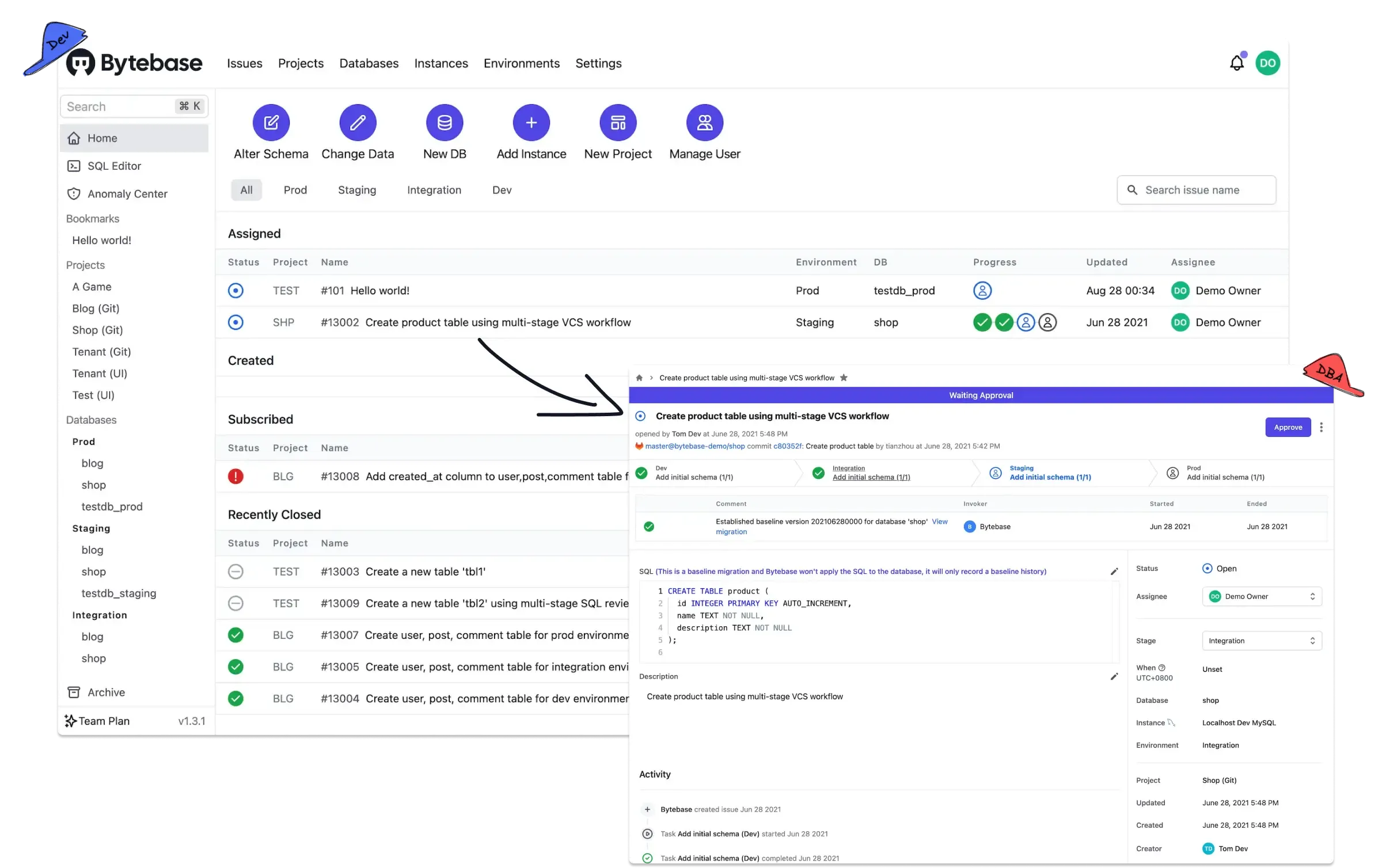
Task: Select the Staging pipeline stage
Action: pyautogui.click(x=1050, y=473)
